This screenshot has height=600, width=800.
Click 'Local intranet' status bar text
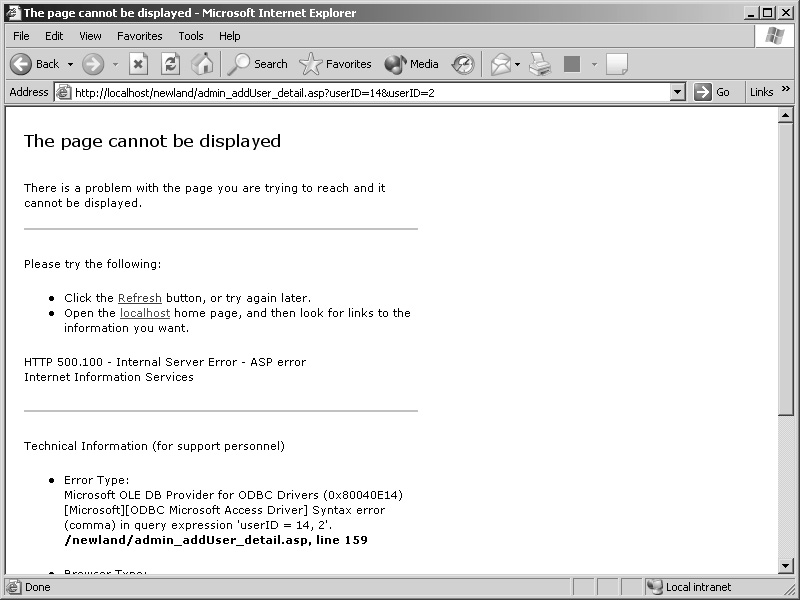point(698,587)
